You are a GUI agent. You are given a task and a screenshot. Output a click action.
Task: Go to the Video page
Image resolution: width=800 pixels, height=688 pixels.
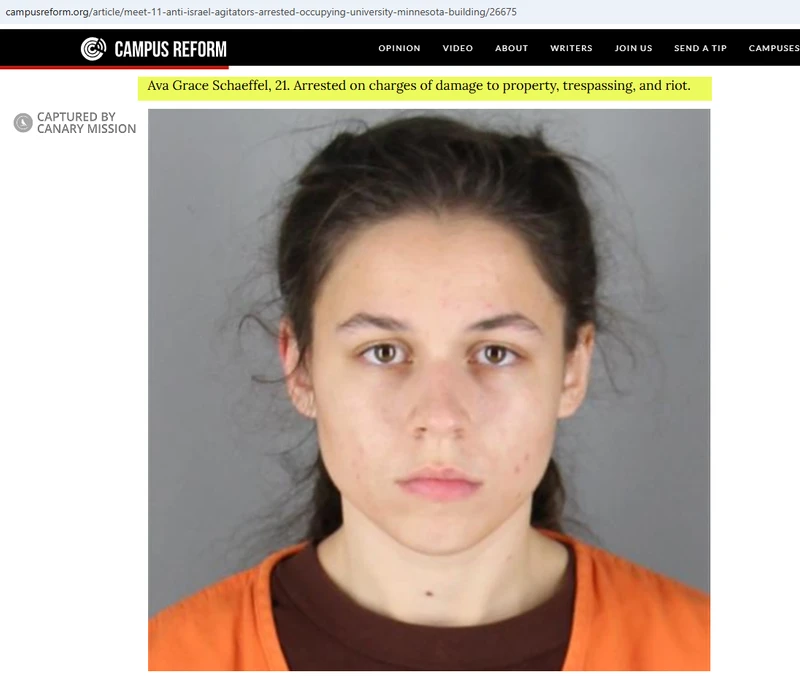pos(458,48)
